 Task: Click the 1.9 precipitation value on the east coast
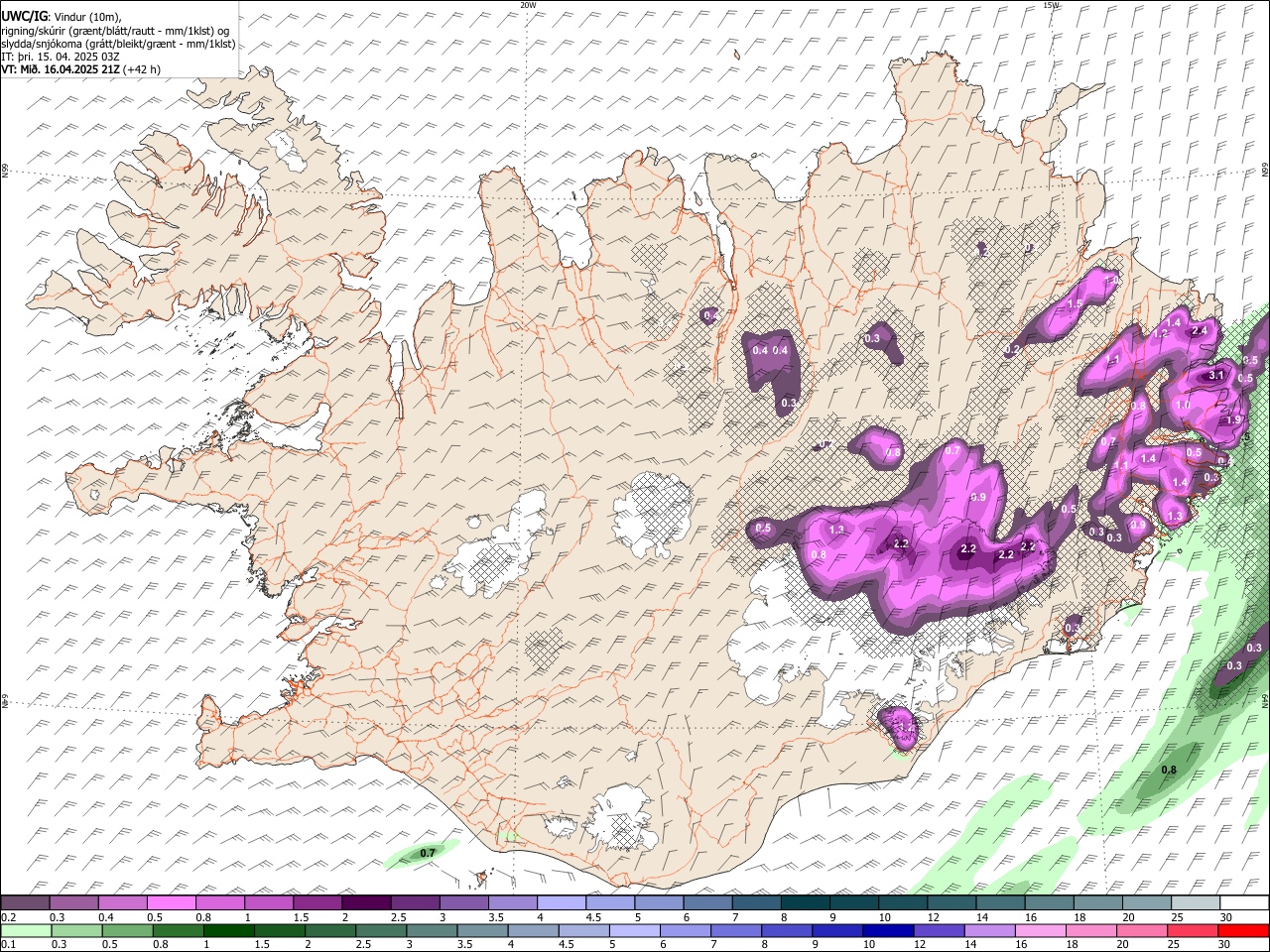(x=1233, y=420)
